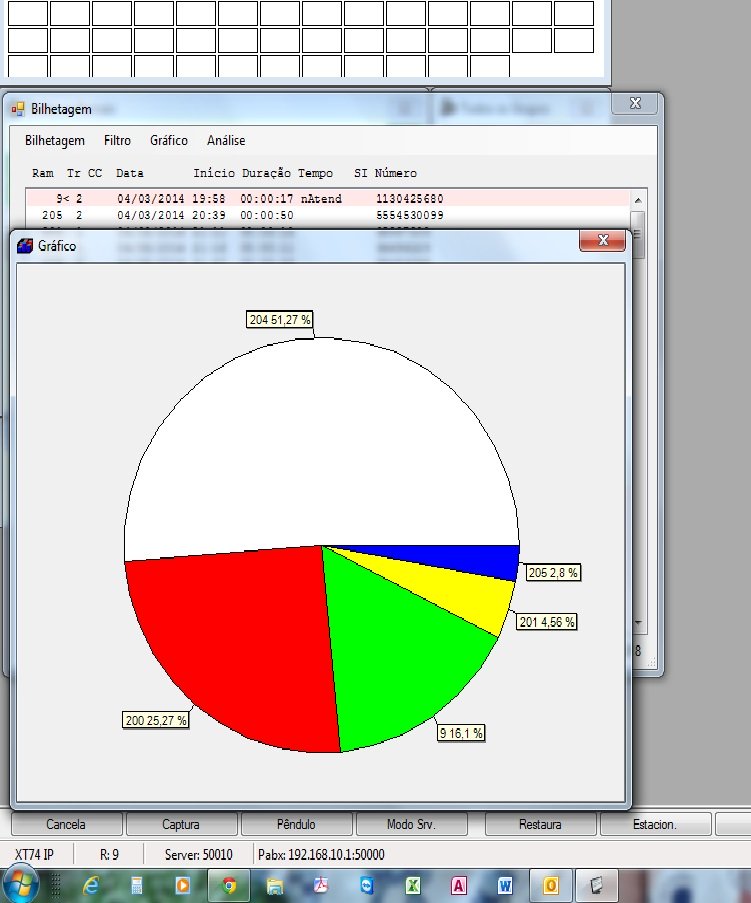751x903 pixels.
Task: Open the Calculator taskbar icon
Action: 137,885
